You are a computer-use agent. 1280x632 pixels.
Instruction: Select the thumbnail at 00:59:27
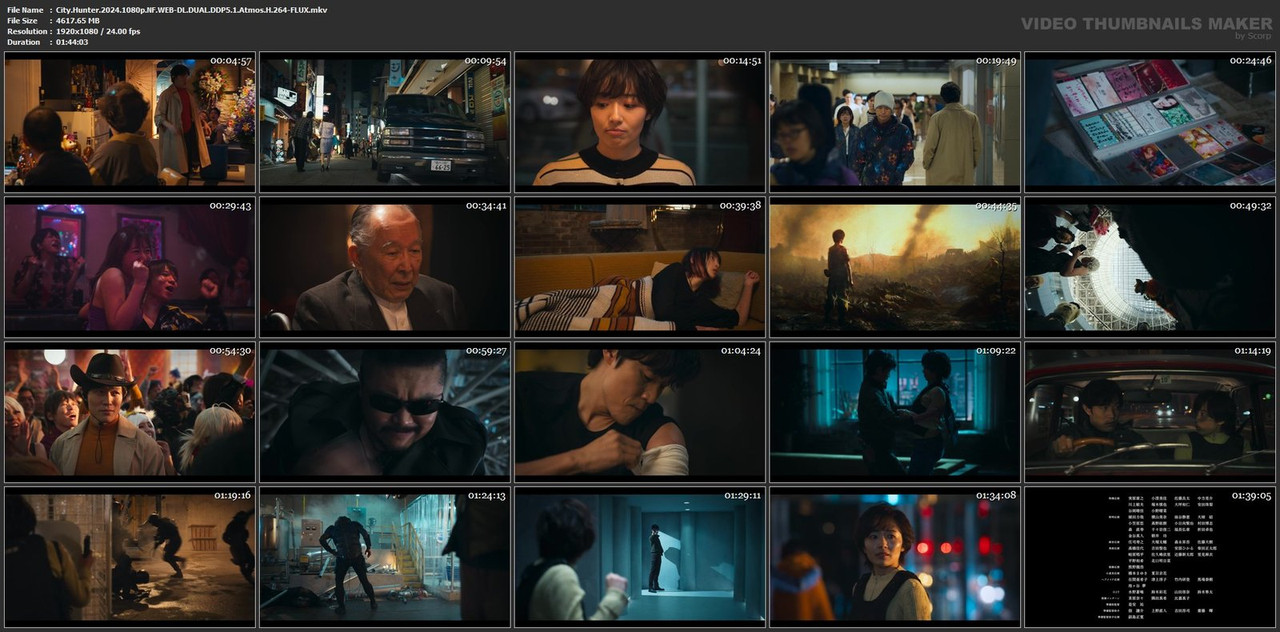(x=385, y=411)
